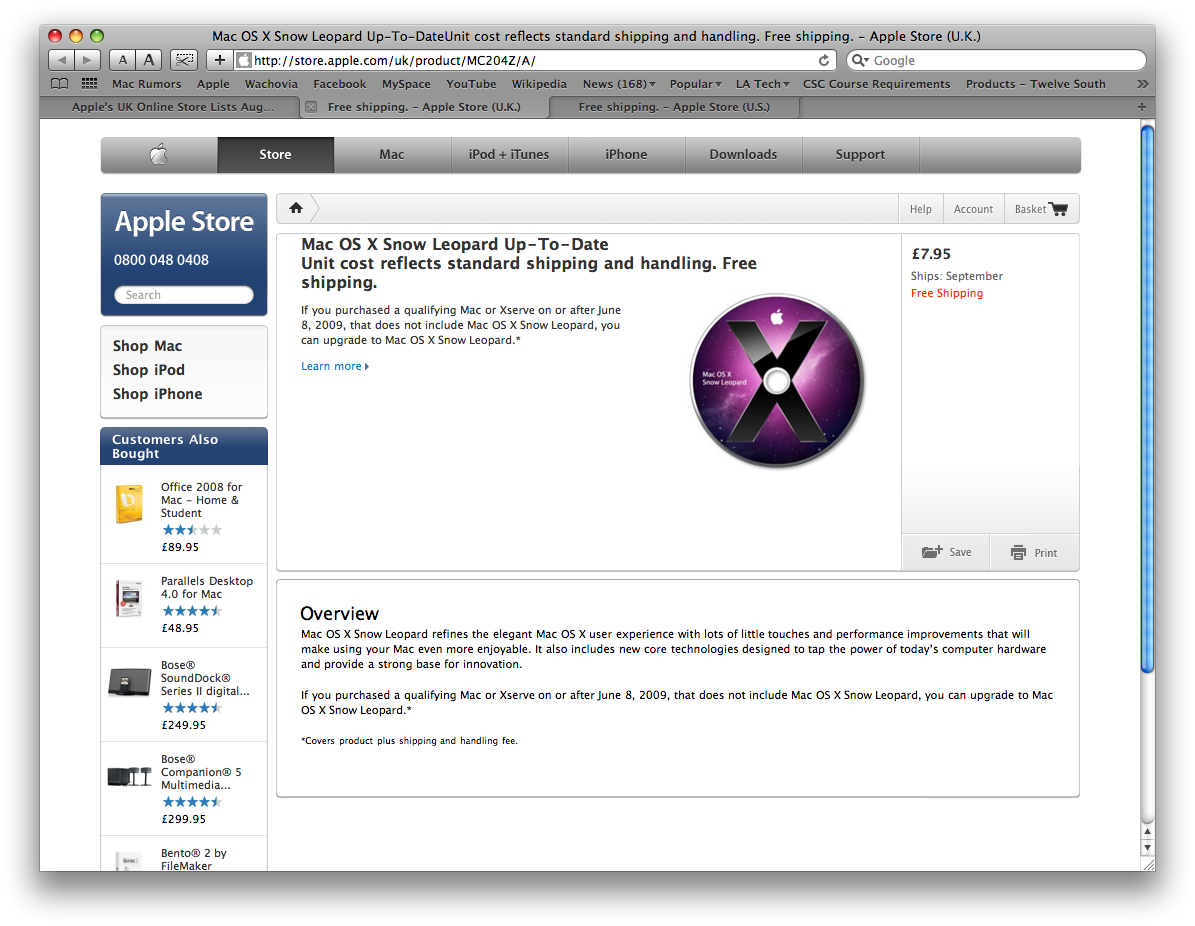Open the Basket cart icon
This screenshot has width=1195, height=926.
pos(1058,209)
